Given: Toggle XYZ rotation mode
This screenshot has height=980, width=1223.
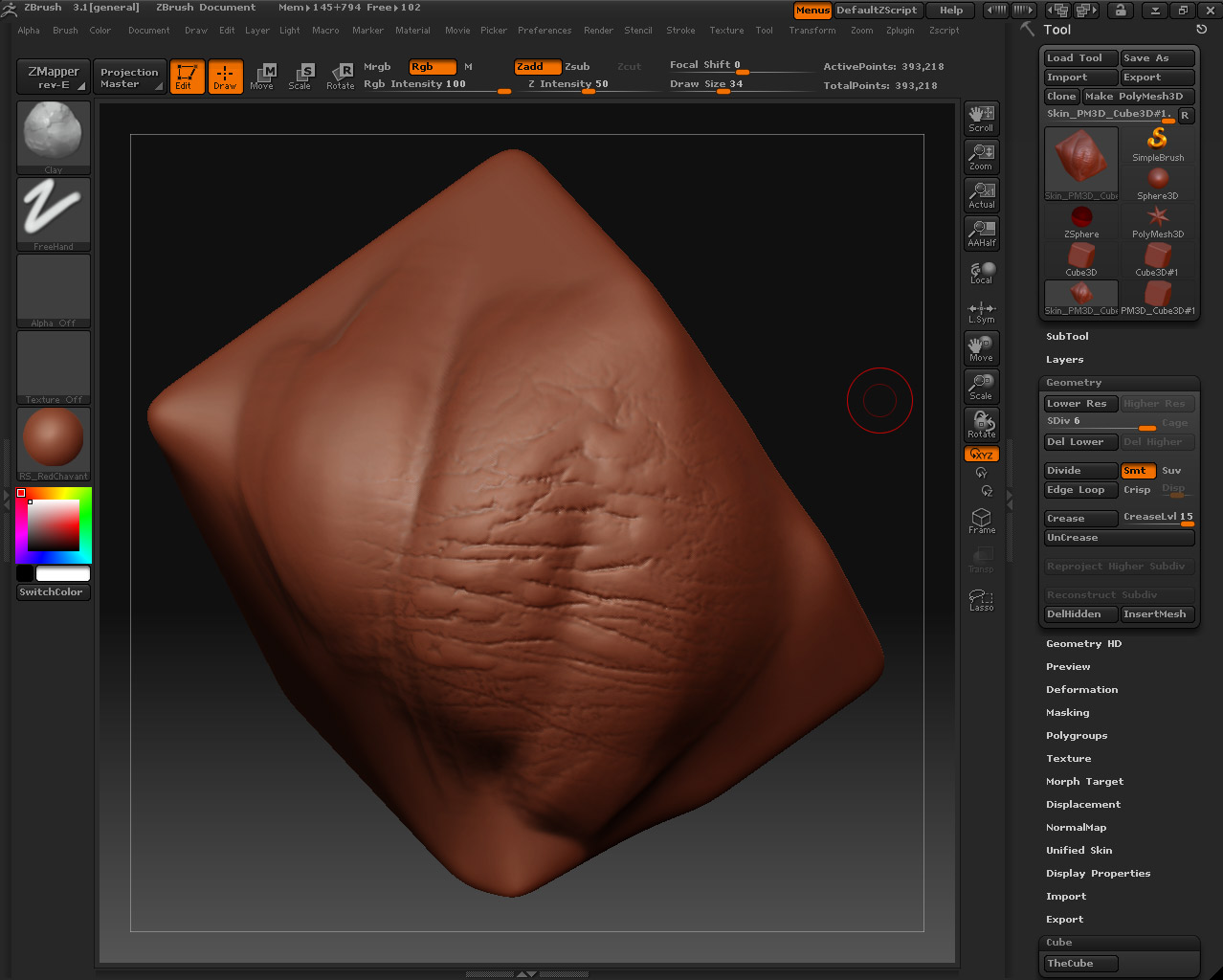Looking at the screenshot, I should pyautogui.click(x=981, y=455).
